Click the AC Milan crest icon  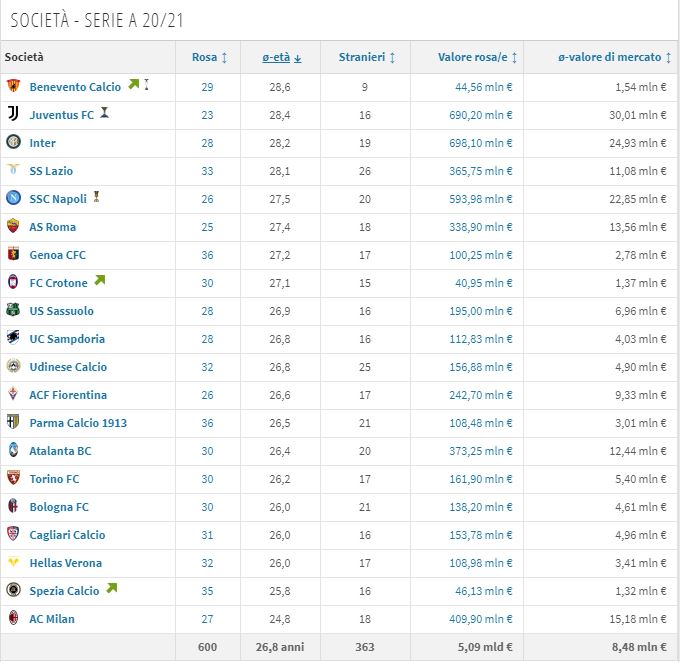(x=13, y=619)
